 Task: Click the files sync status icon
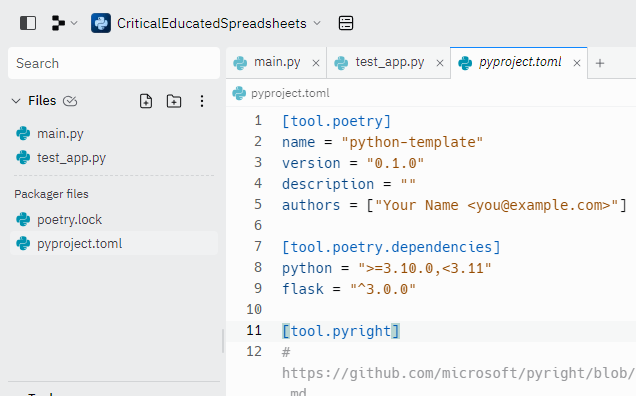point(70,101)
